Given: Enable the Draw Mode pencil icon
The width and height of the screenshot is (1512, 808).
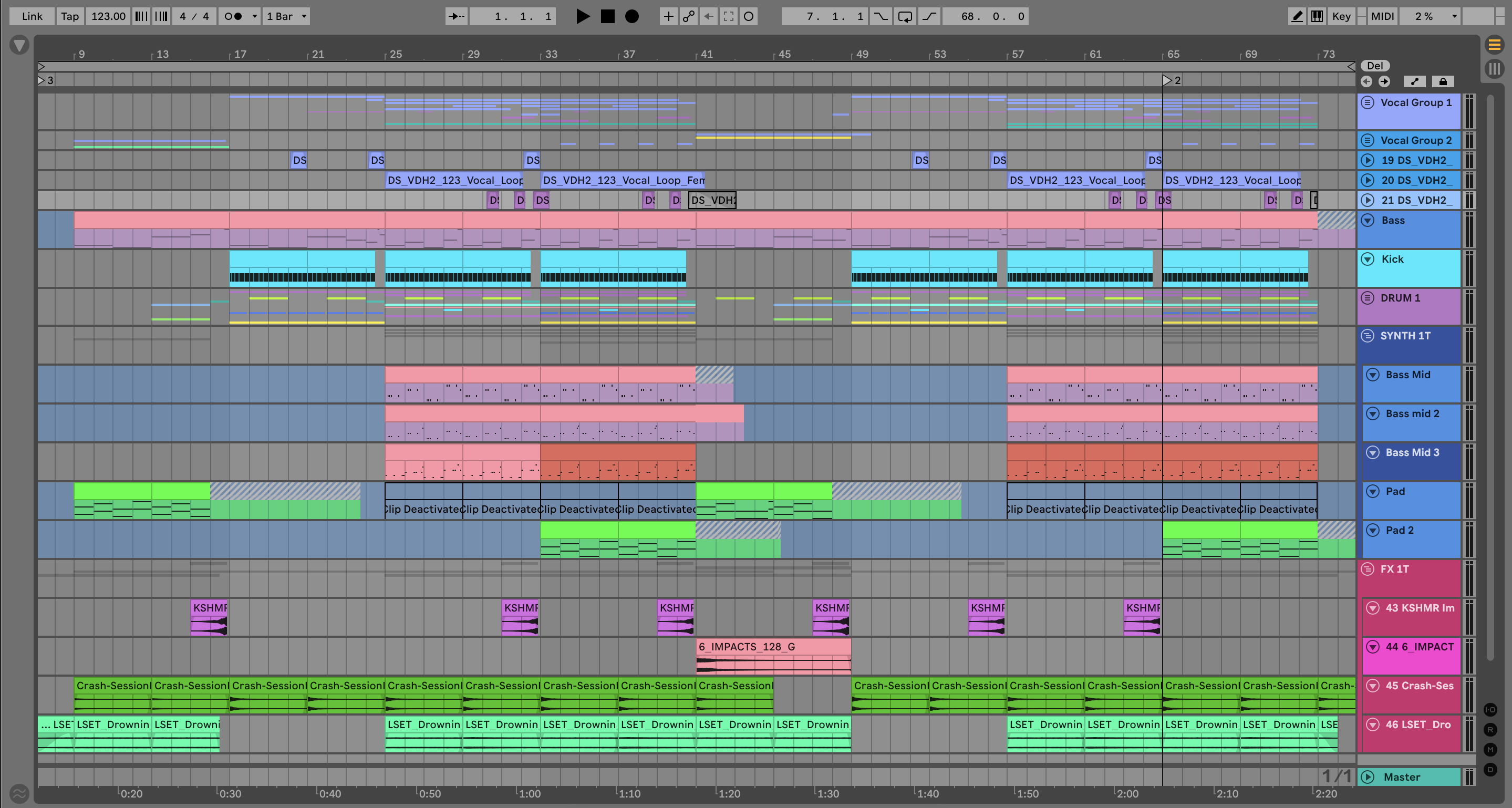Looking at the screenshot, I should (x=1297, y=16).
